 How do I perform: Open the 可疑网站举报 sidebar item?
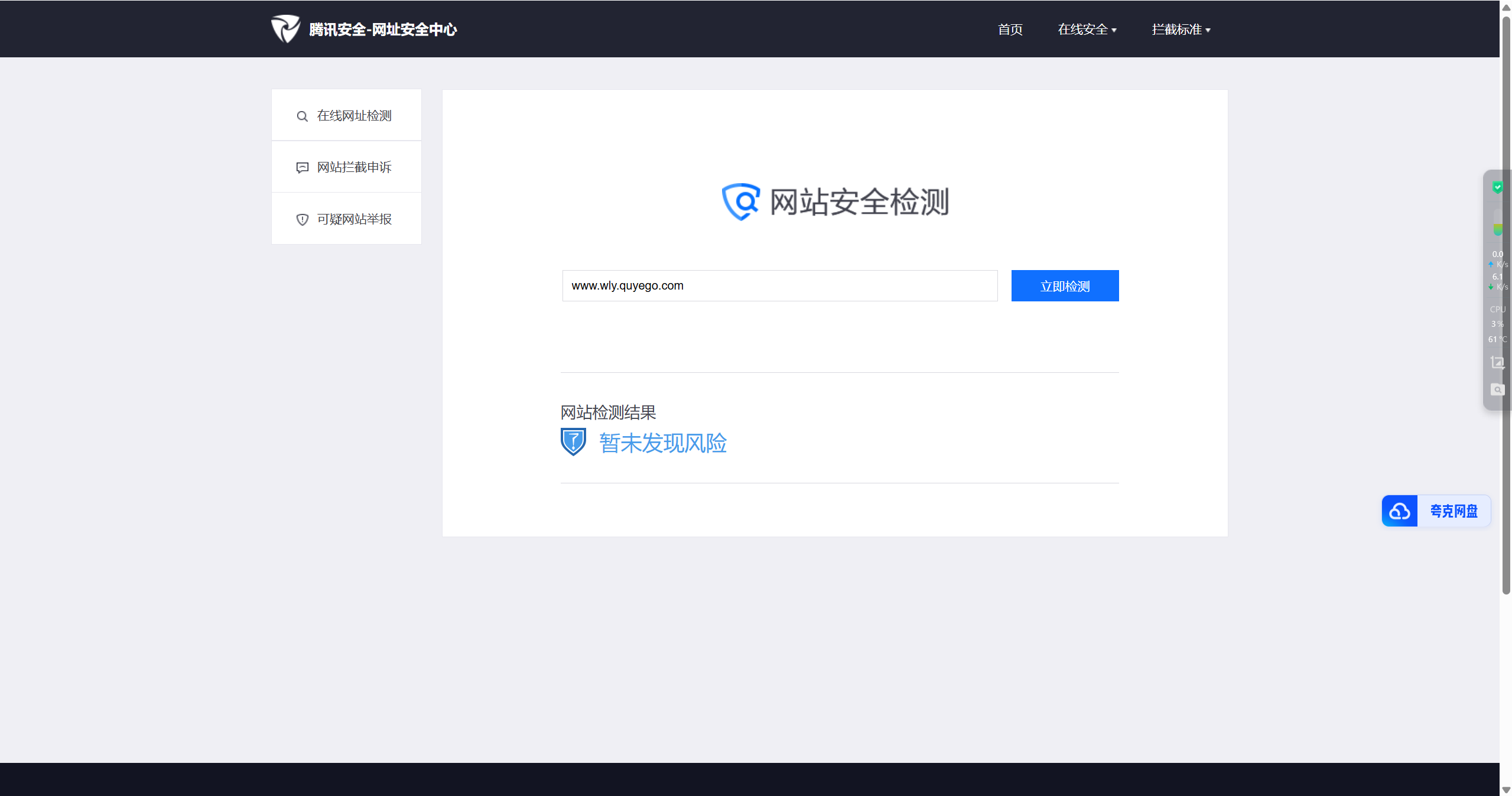point(354,219)
